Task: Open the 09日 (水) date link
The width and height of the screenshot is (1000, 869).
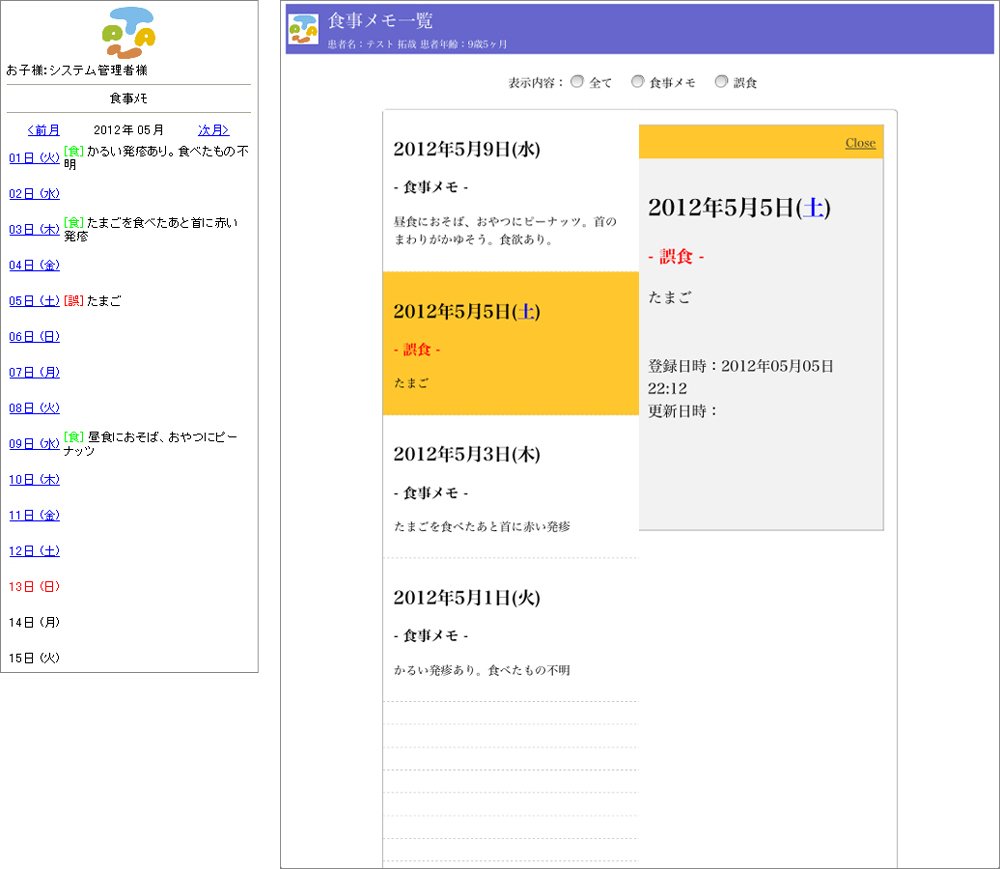Action: tap(34, 443)
